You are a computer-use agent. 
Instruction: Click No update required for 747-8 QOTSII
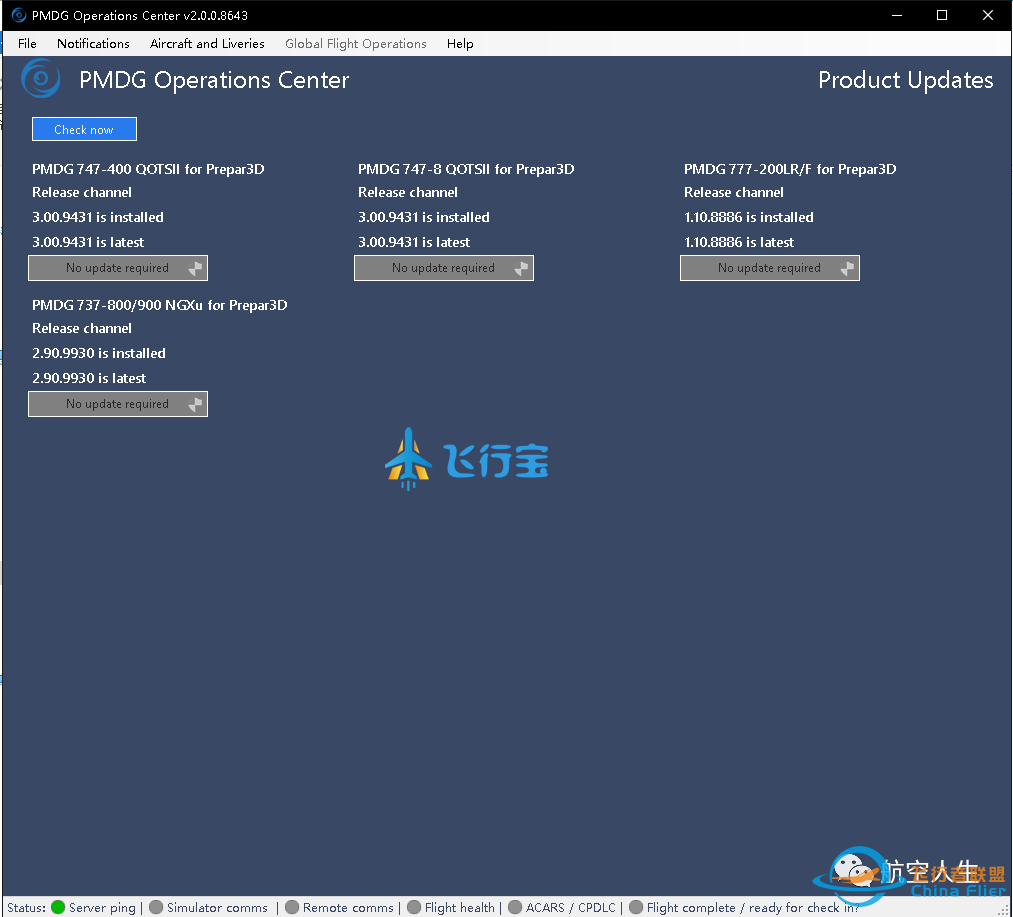(444, 268)
